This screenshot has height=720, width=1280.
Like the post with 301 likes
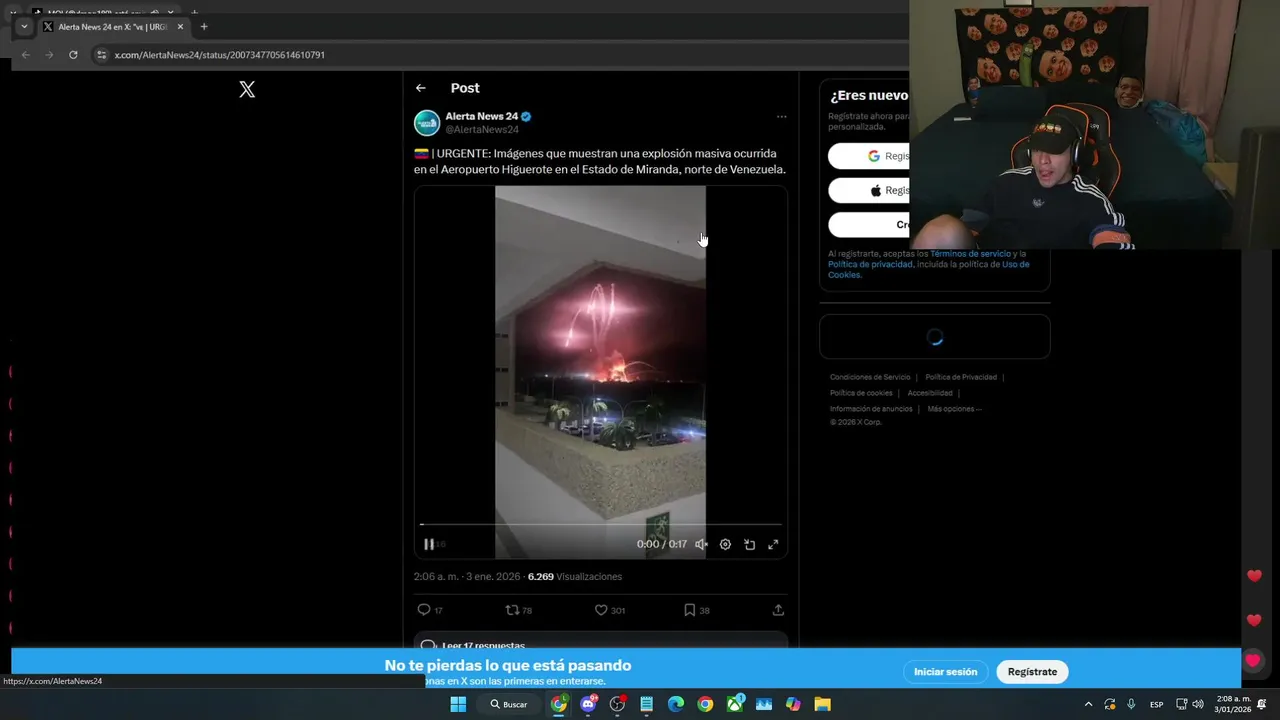[x=610, y=610]
